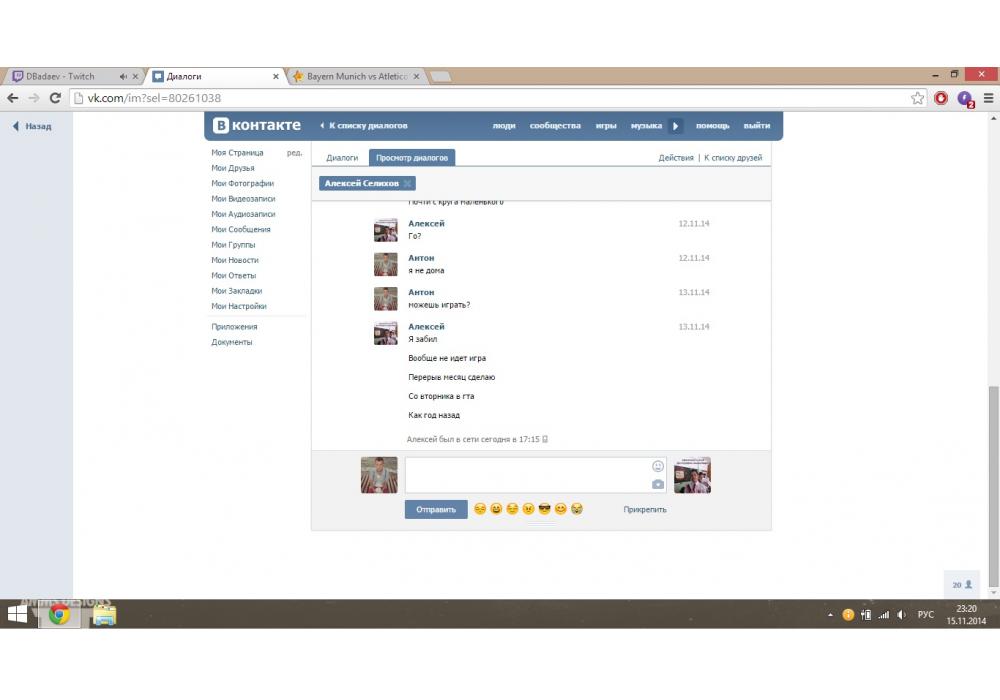Mute the Twitch tab audio icon
Screen dimensions: 1000x700
(x=123, y=77)
